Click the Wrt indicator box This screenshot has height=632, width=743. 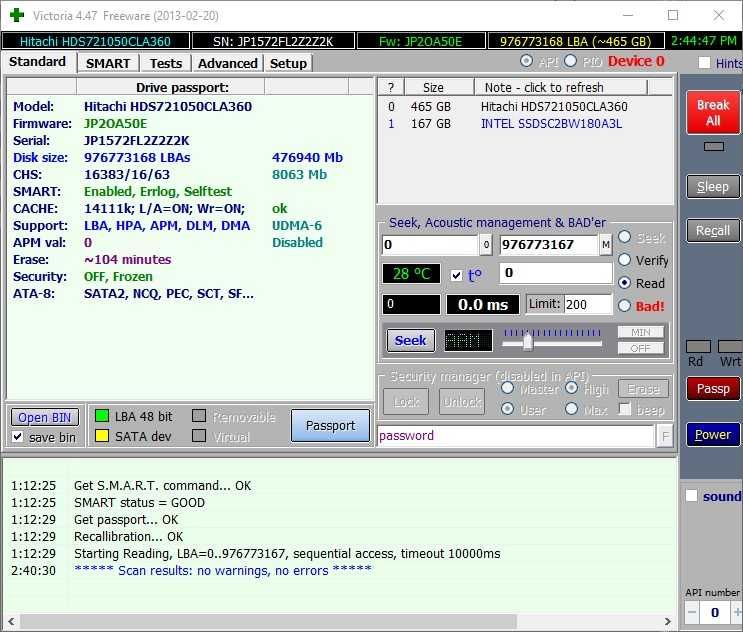coord(730,346)
